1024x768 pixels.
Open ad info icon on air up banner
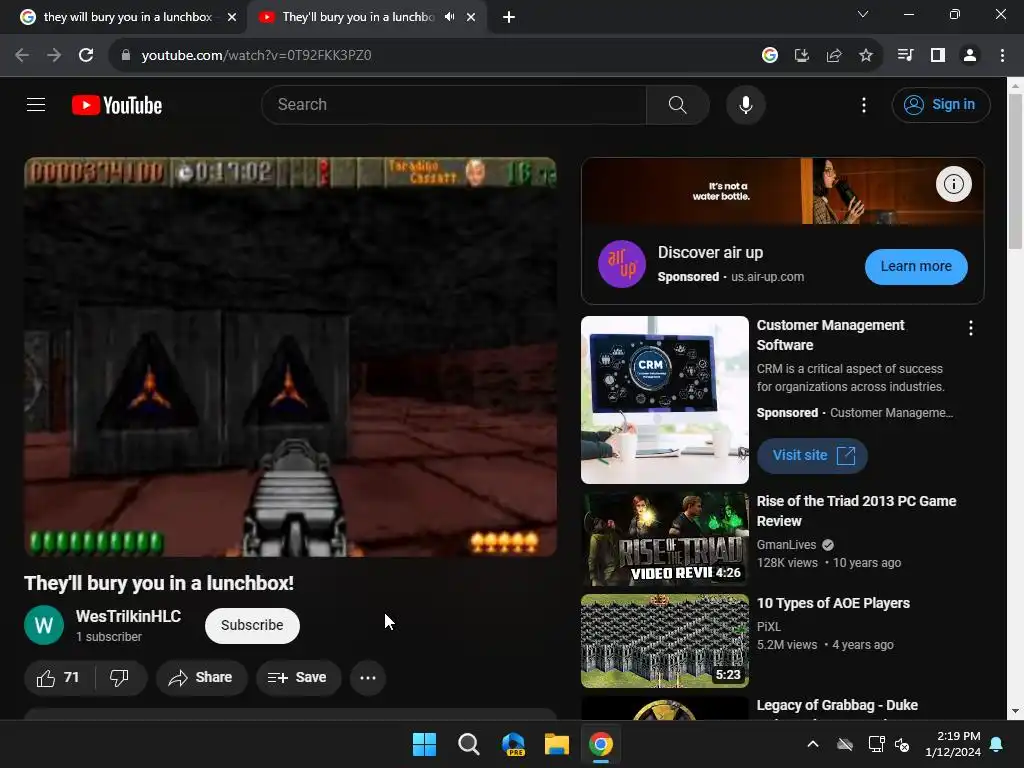coord(953,184)
